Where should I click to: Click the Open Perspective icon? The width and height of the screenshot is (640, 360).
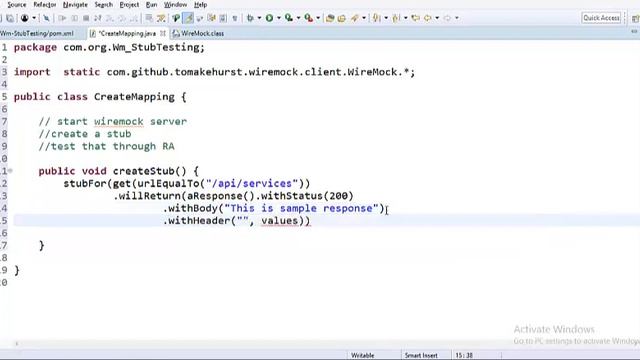pyautogui.click(x=635, y=18)
